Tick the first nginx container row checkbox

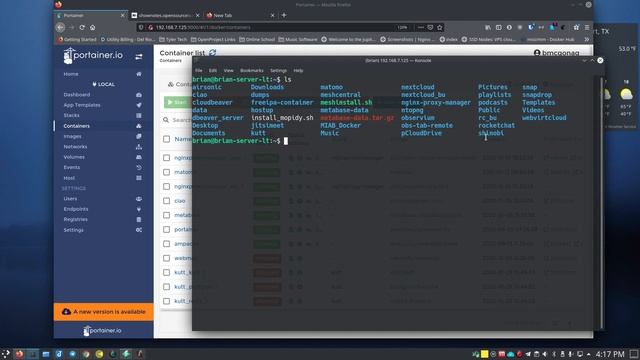(167, 158)
